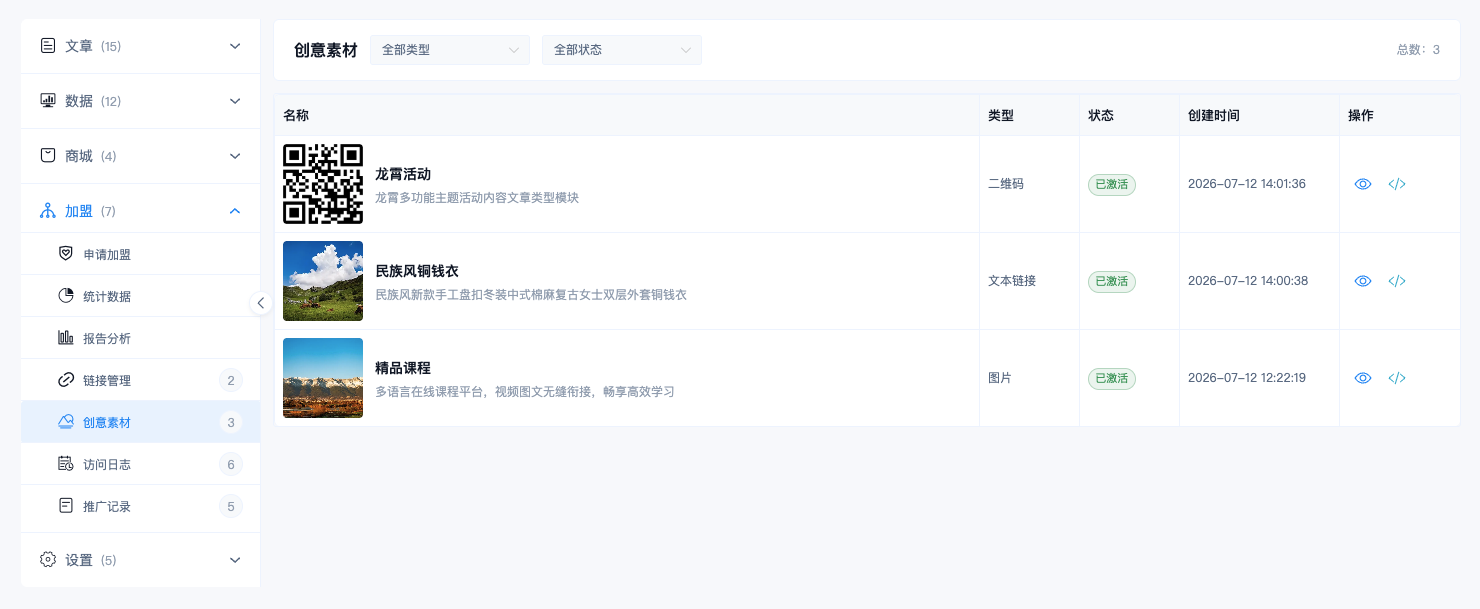
Task: Click timestamp 2026-07-12 14:00:38
Action: [x=1248, y=281]
